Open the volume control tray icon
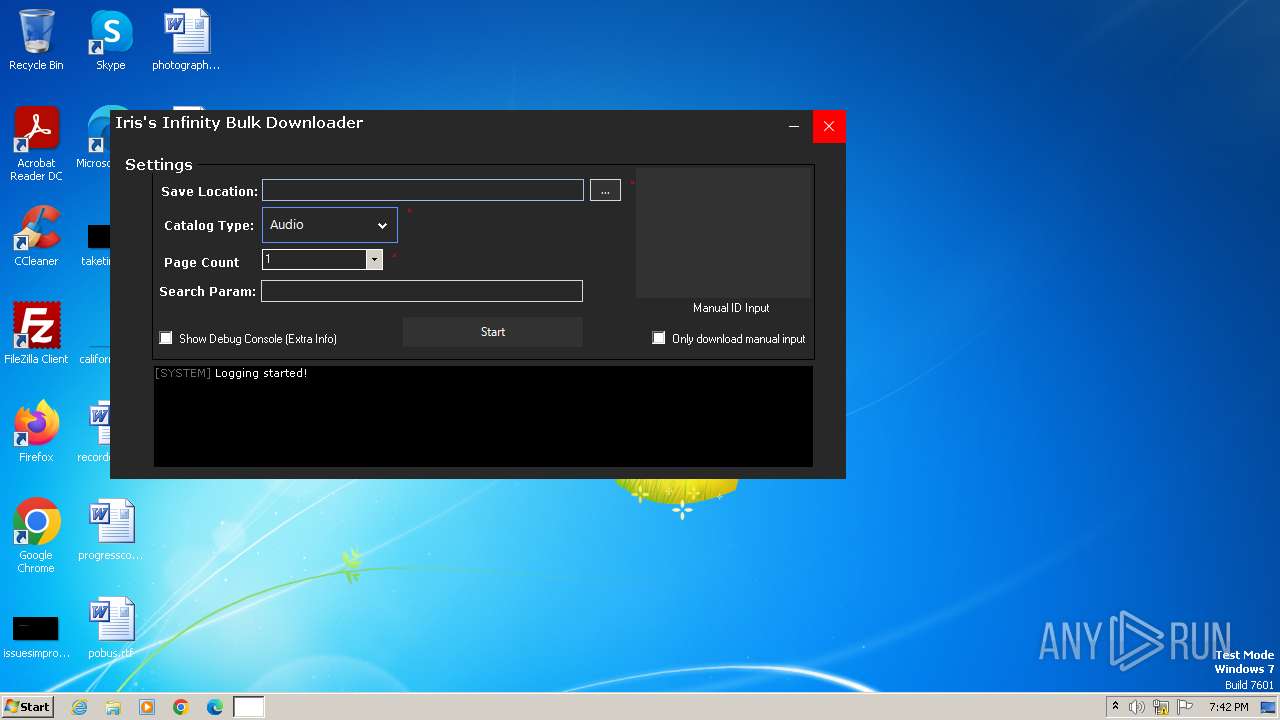The width and height of the screenshot is (1280, 720). pyautogui.click(x=1137, y=707)
